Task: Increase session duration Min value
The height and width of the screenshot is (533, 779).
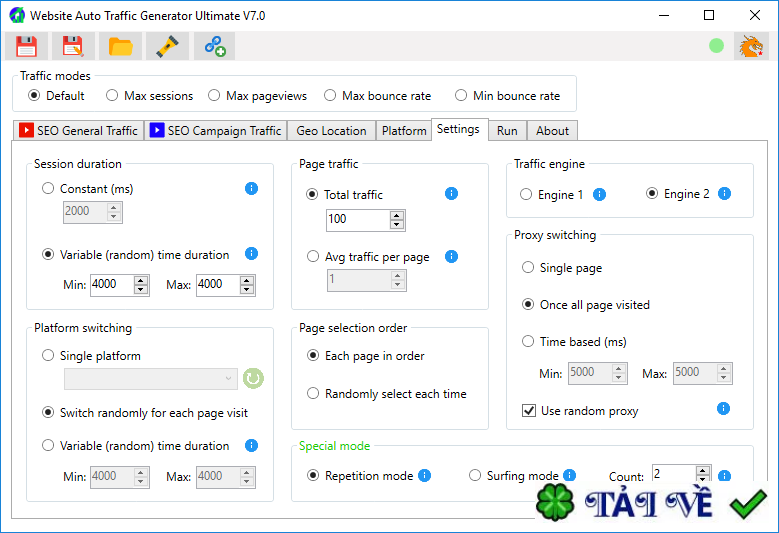Action: (x=141, y=281)
